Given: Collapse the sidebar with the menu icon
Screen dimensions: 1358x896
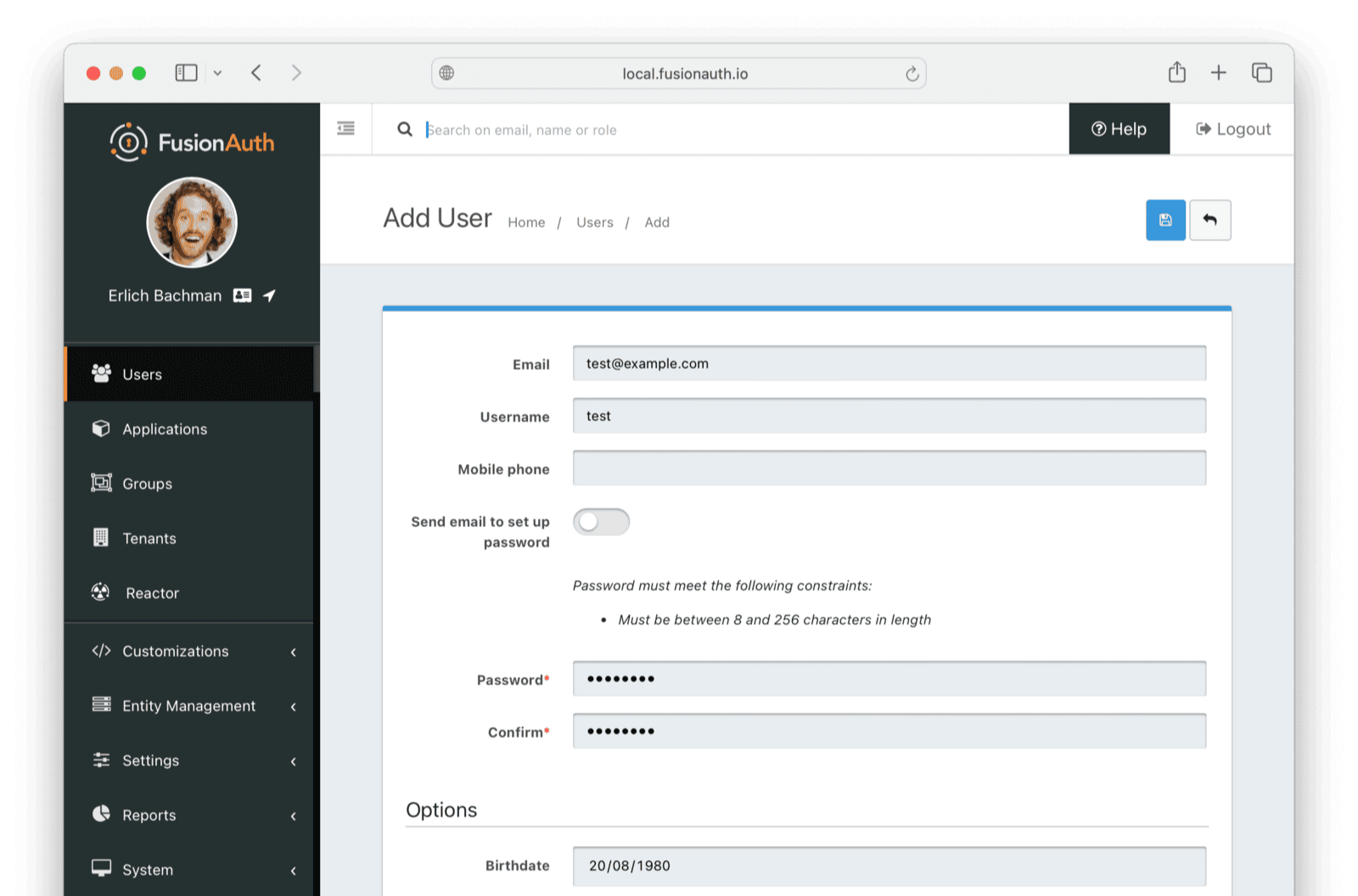Looking at the screenshot, I should 345,129.
